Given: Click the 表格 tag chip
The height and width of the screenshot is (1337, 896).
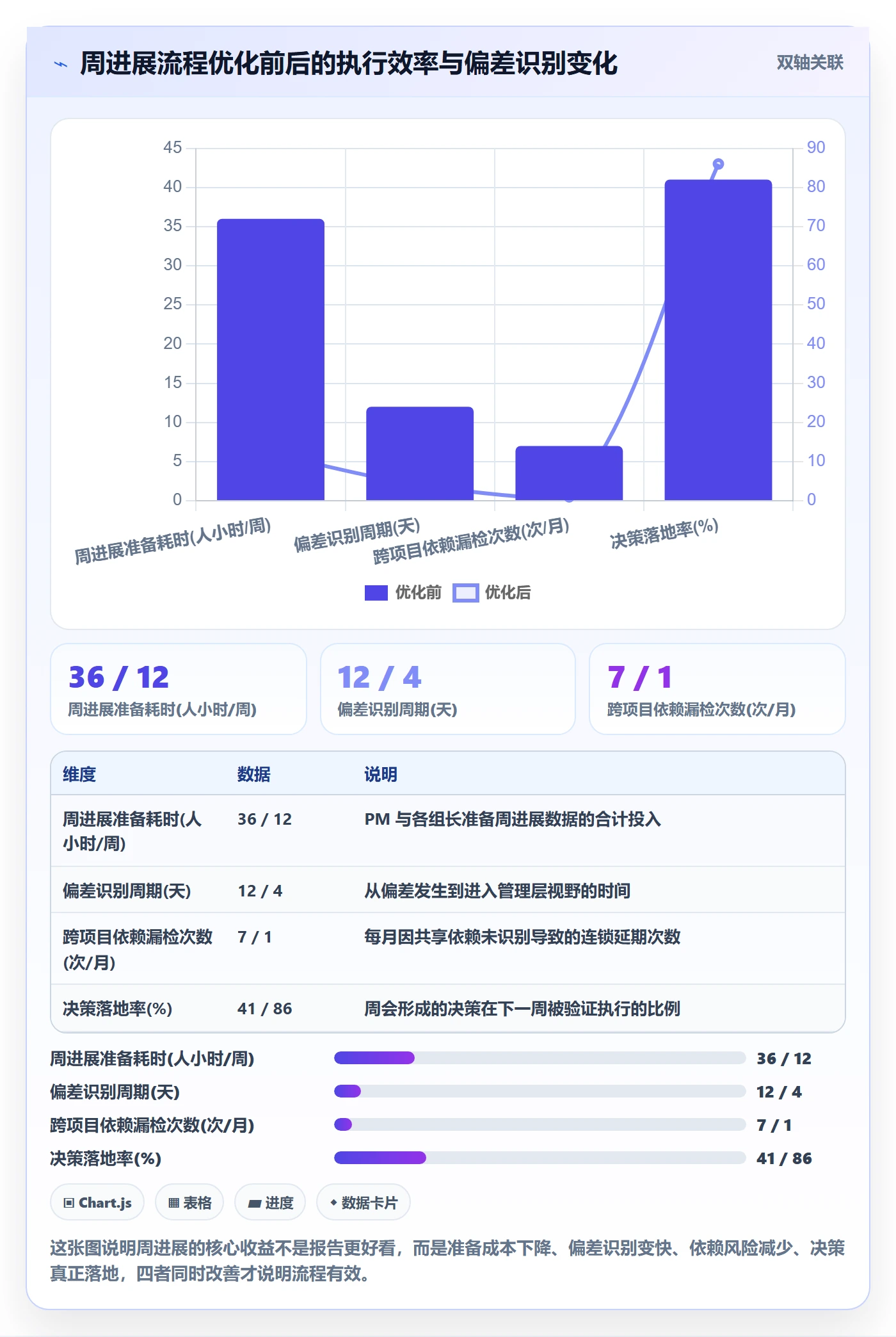Looking at the screenshot, I should (189, 1203).
